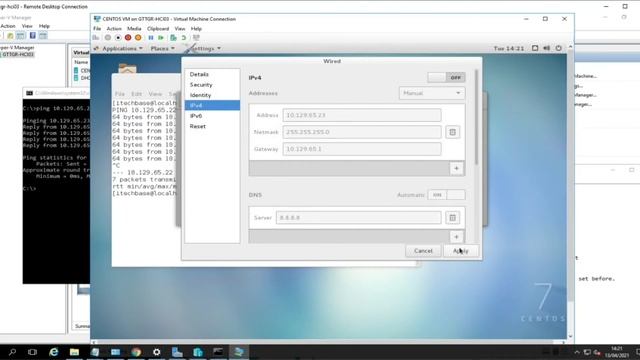640x360 pixels.
Task: Click the CentOS clock Tue 14:21
Action: 509,48
